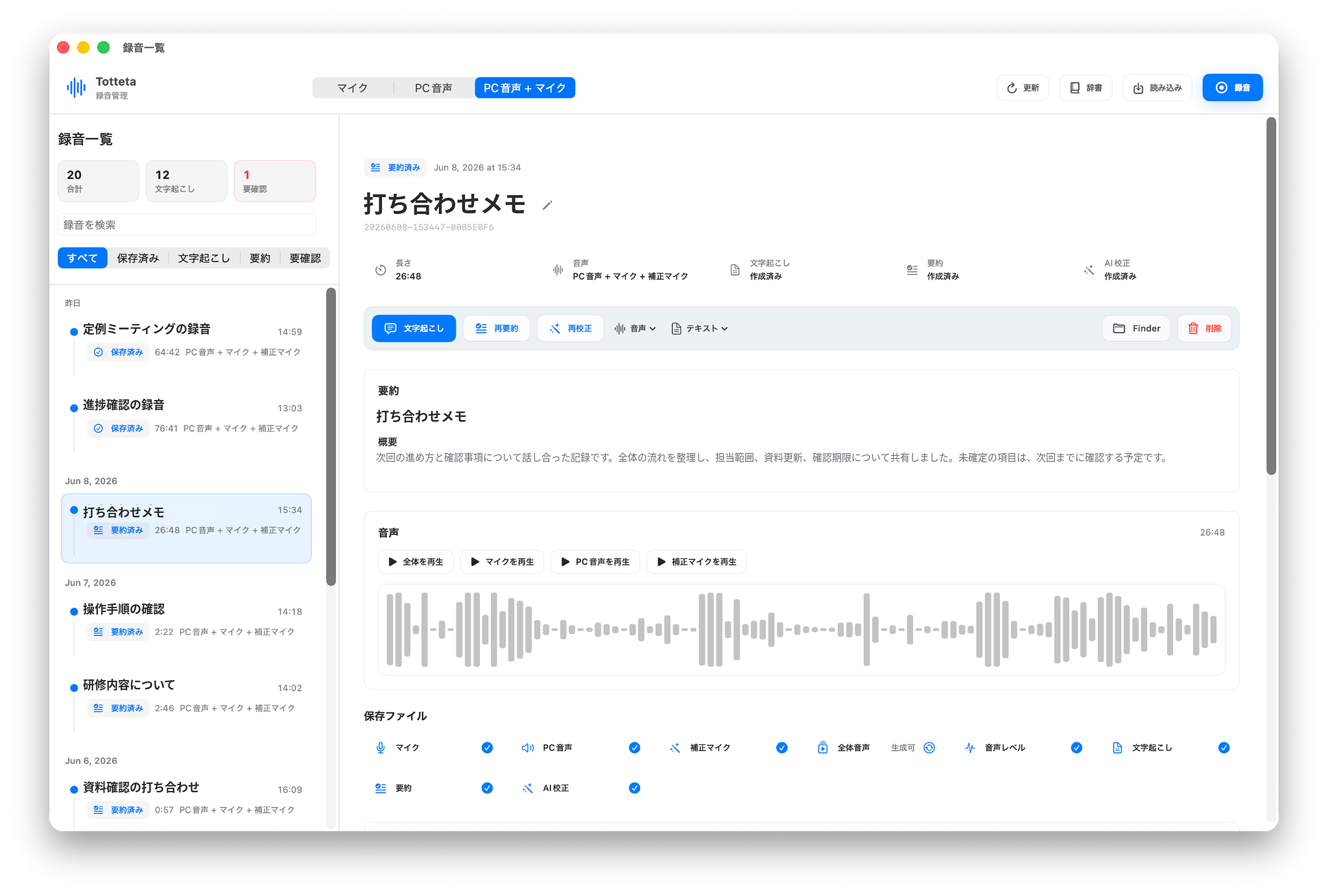This screenshot has width=1328, height=896.
Task: Start recording with the blue 録音 button
Action: tap(1232, 88)
